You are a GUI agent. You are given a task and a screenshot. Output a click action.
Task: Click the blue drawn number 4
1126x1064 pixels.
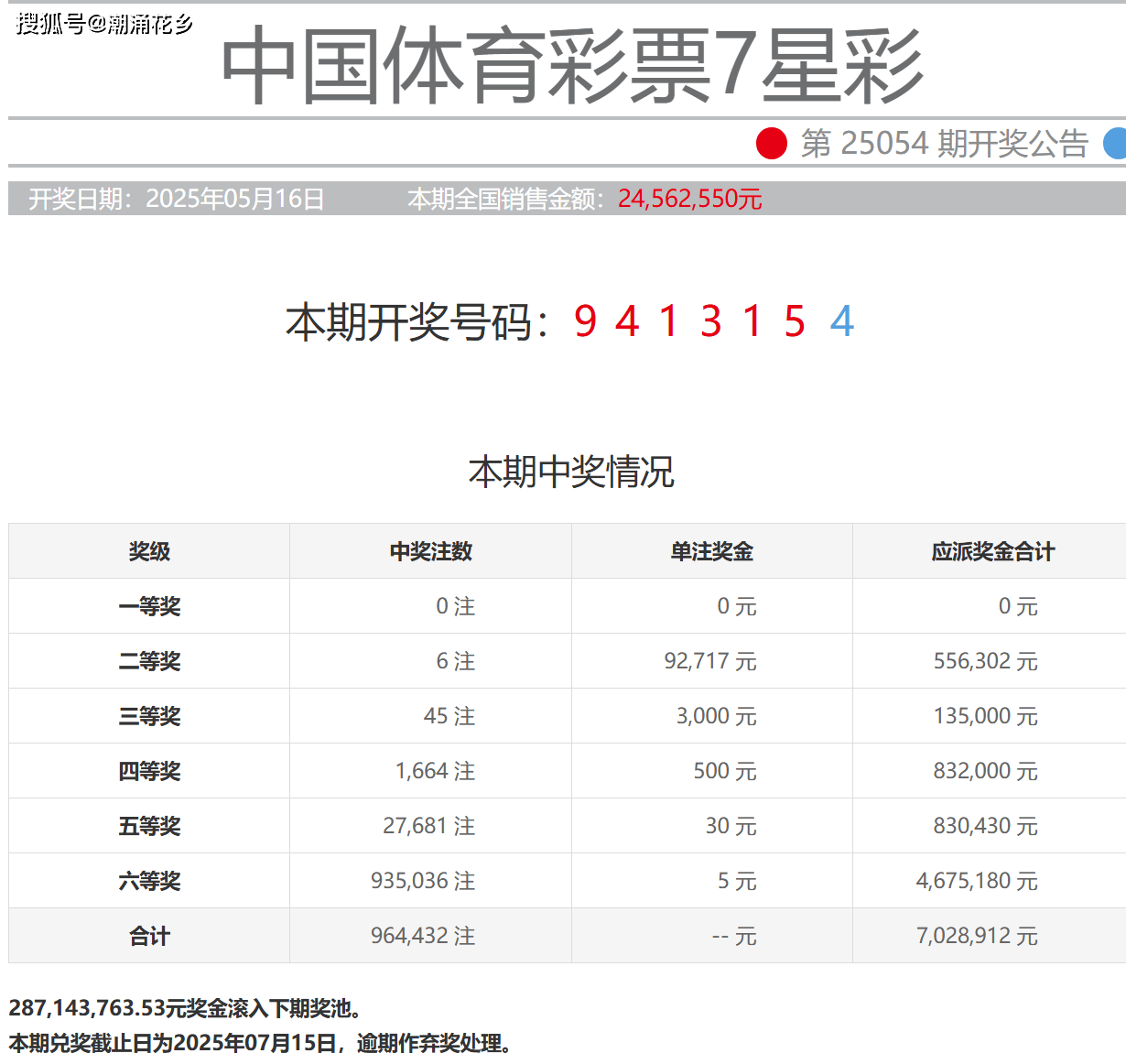(842, 321)
